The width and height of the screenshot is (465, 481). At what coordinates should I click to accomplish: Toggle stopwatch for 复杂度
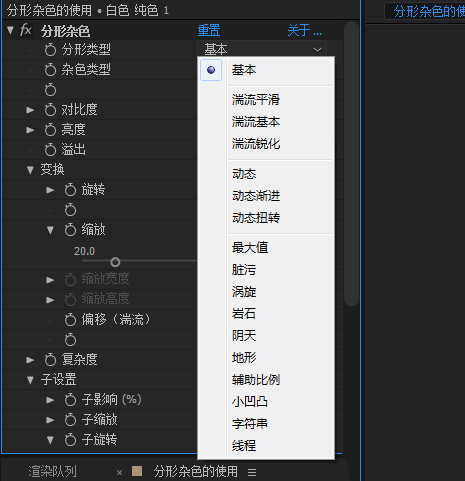(50, 360)
